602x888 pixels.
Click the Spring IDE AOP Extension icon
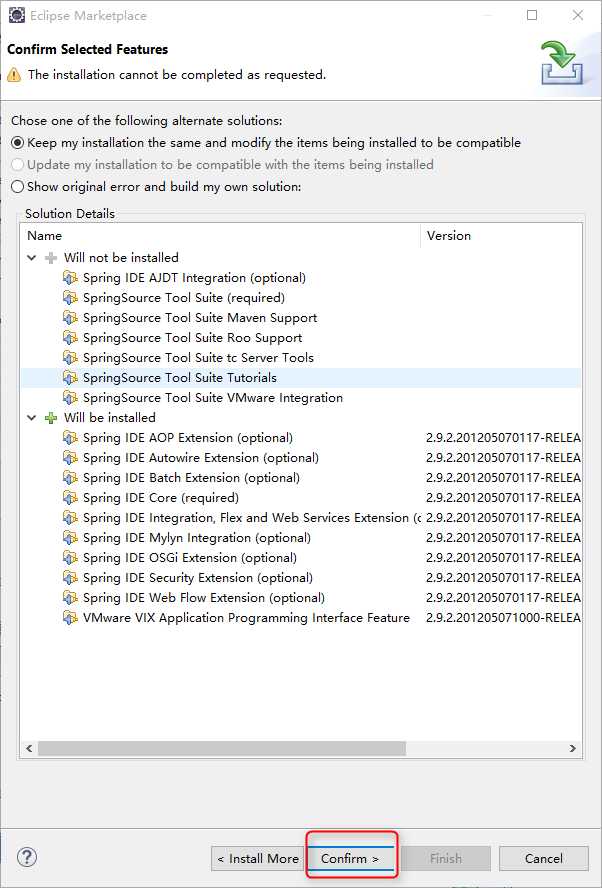(x=70, y=438)
